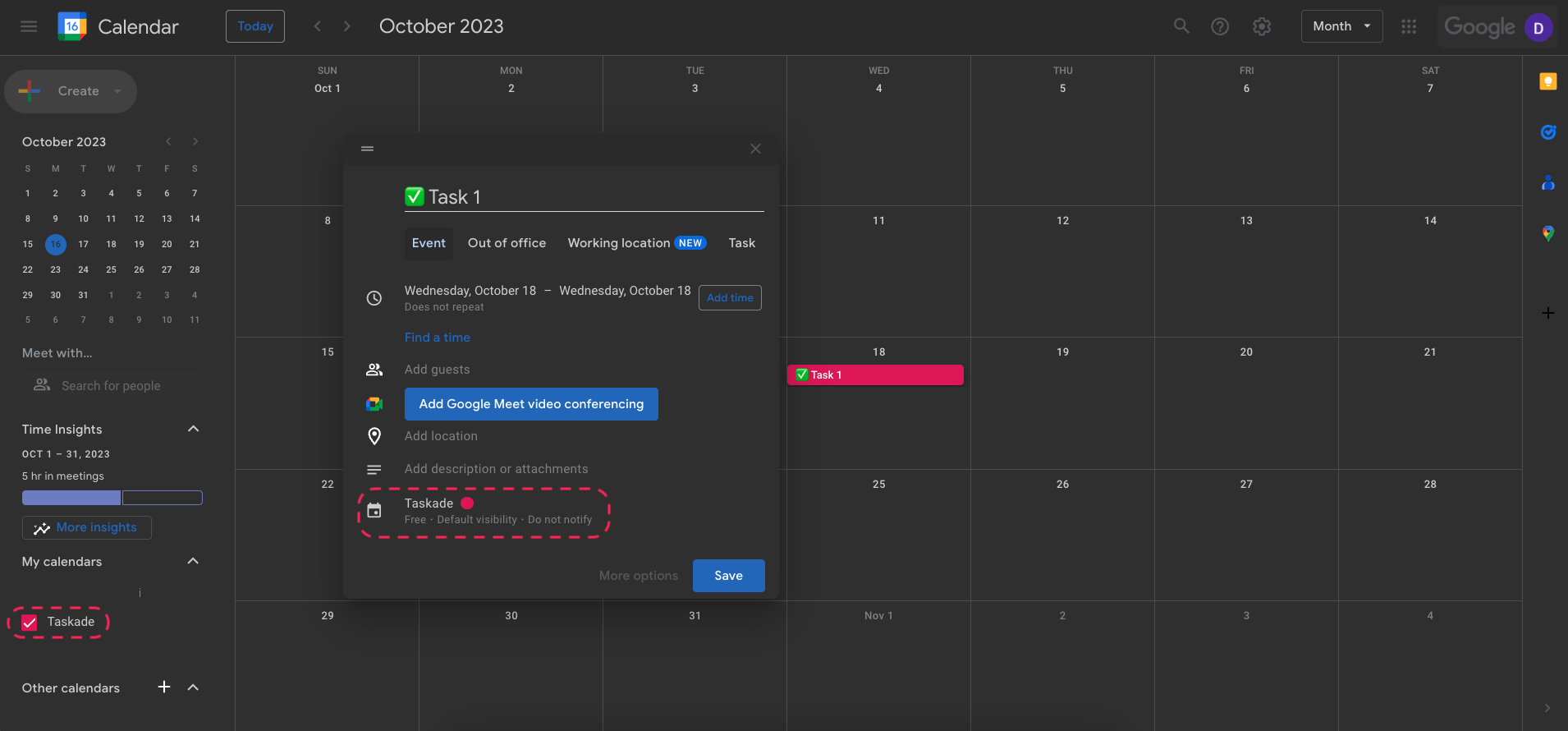Collapse the Other calendars section
Image resolution: width=1568 pixels, height=731 pixels.
tap(194, 687)
